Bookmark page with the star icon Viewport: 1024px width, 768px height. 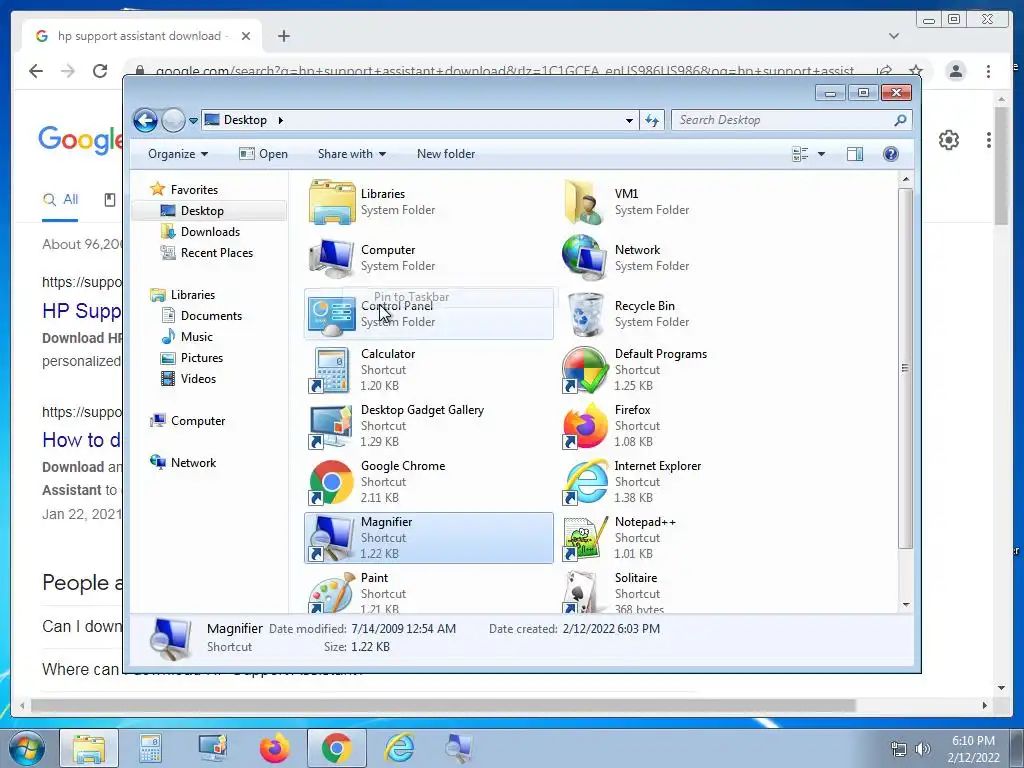pos(916,71)
